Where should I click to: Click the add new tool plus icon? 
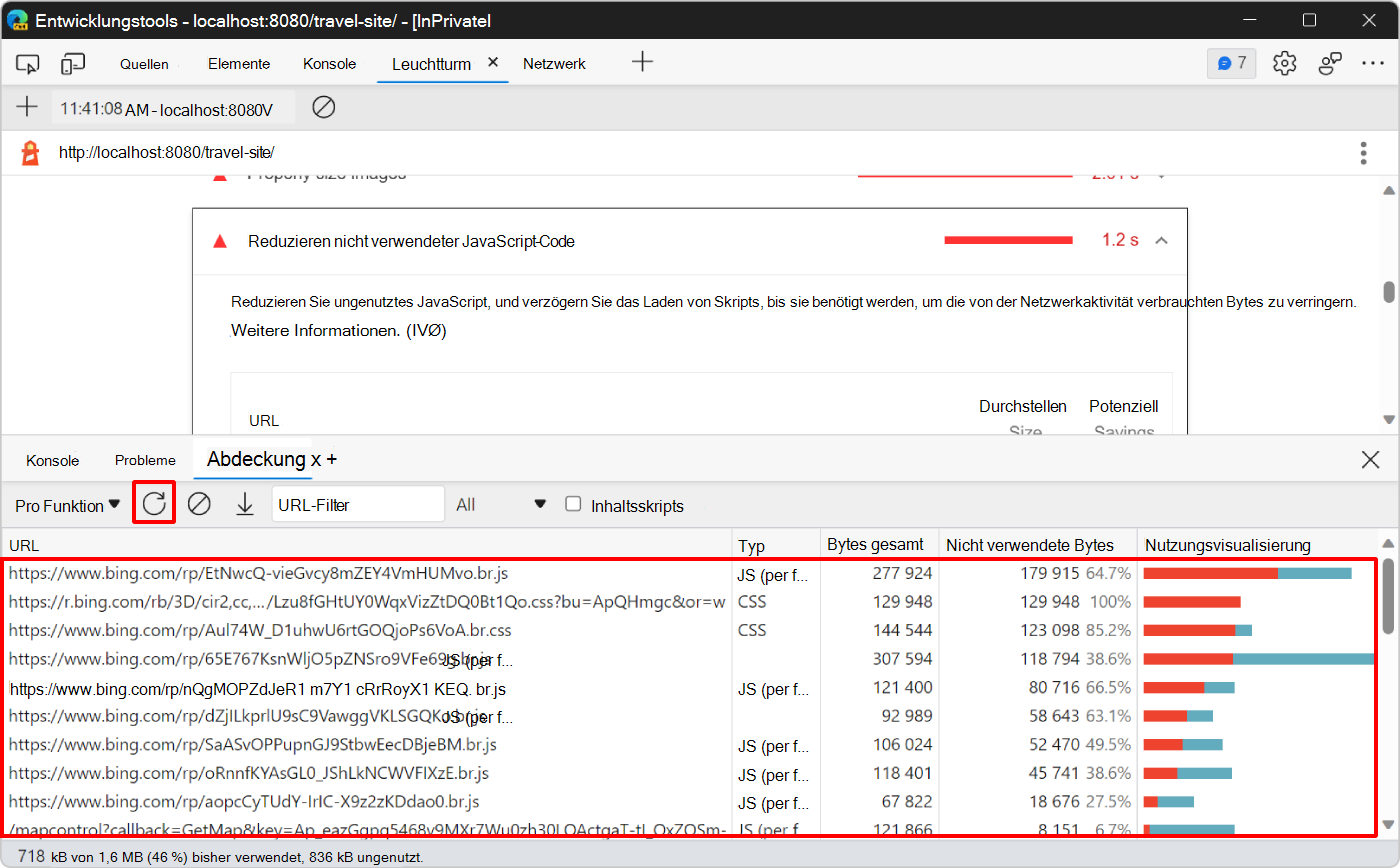tap(642, 62)
